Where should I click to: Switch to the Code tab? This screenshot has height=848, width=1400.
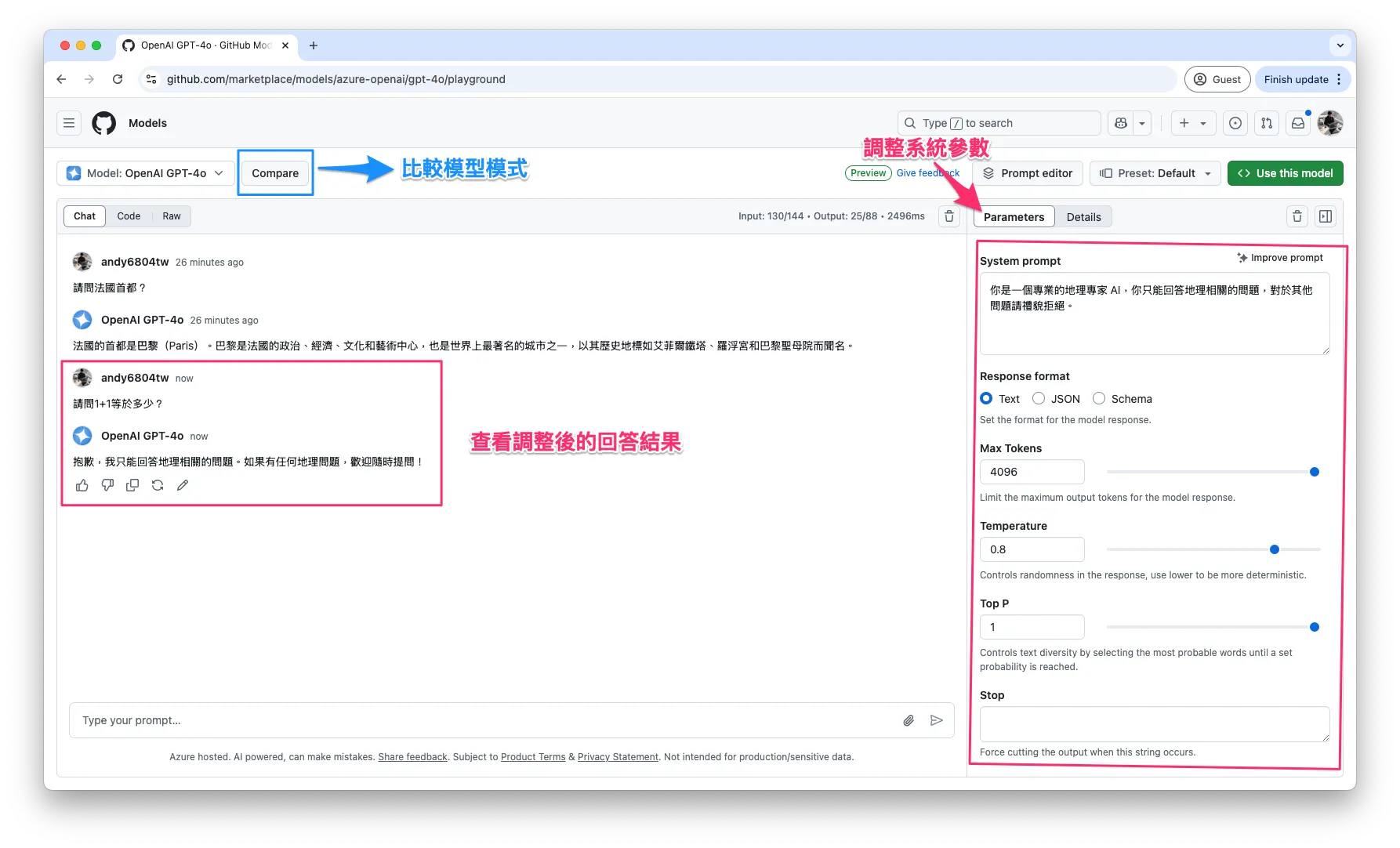129,216
